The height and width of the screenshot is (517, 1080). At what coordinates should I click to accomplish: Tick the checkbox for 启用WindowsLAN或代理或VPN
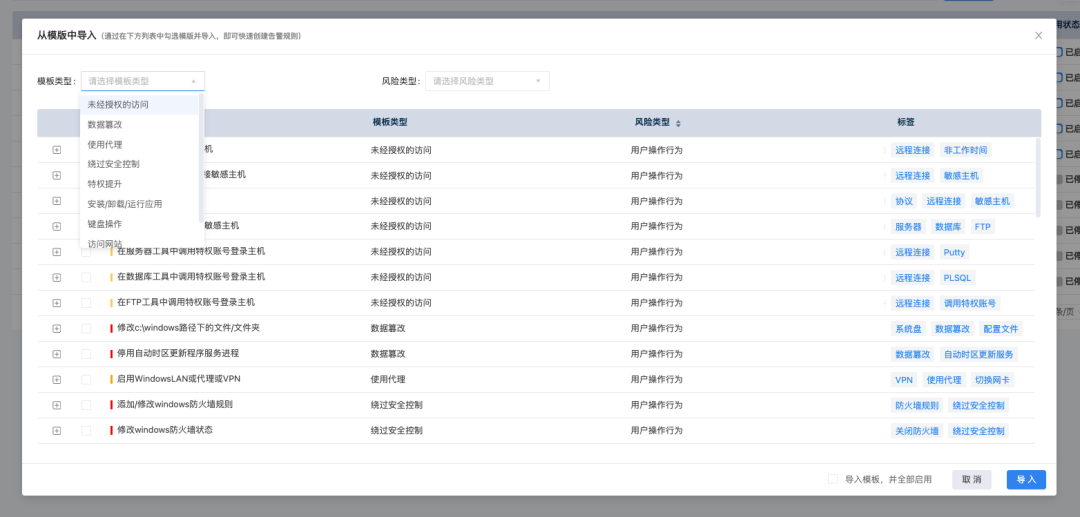click(x=86, y=380)
